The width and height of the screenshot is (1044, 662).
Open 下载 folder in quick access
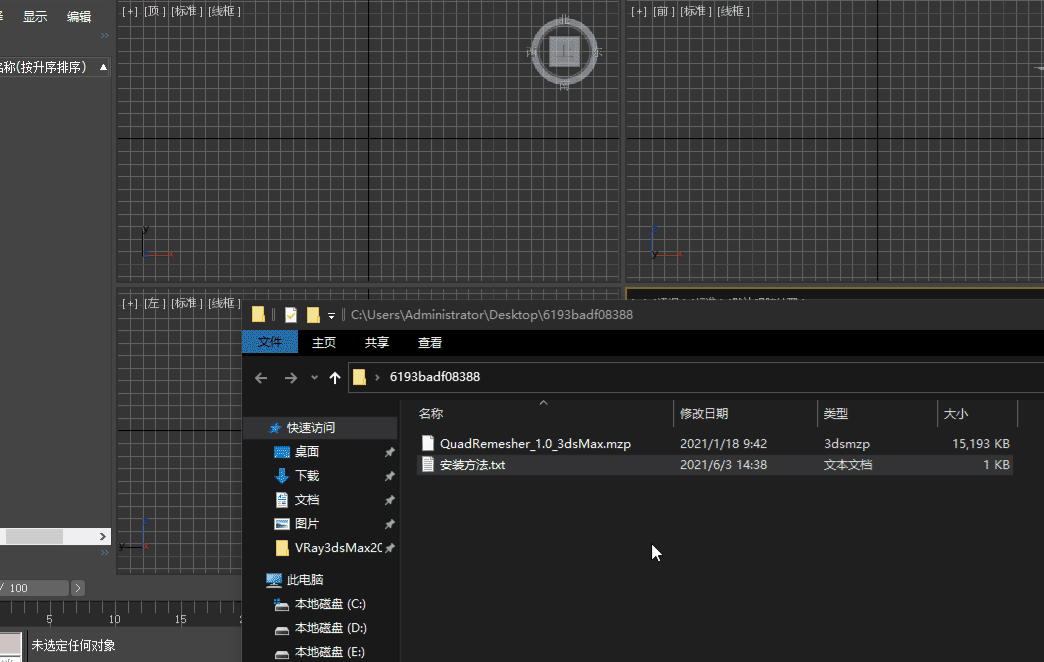pyautogui.click(x=307, y=476)
